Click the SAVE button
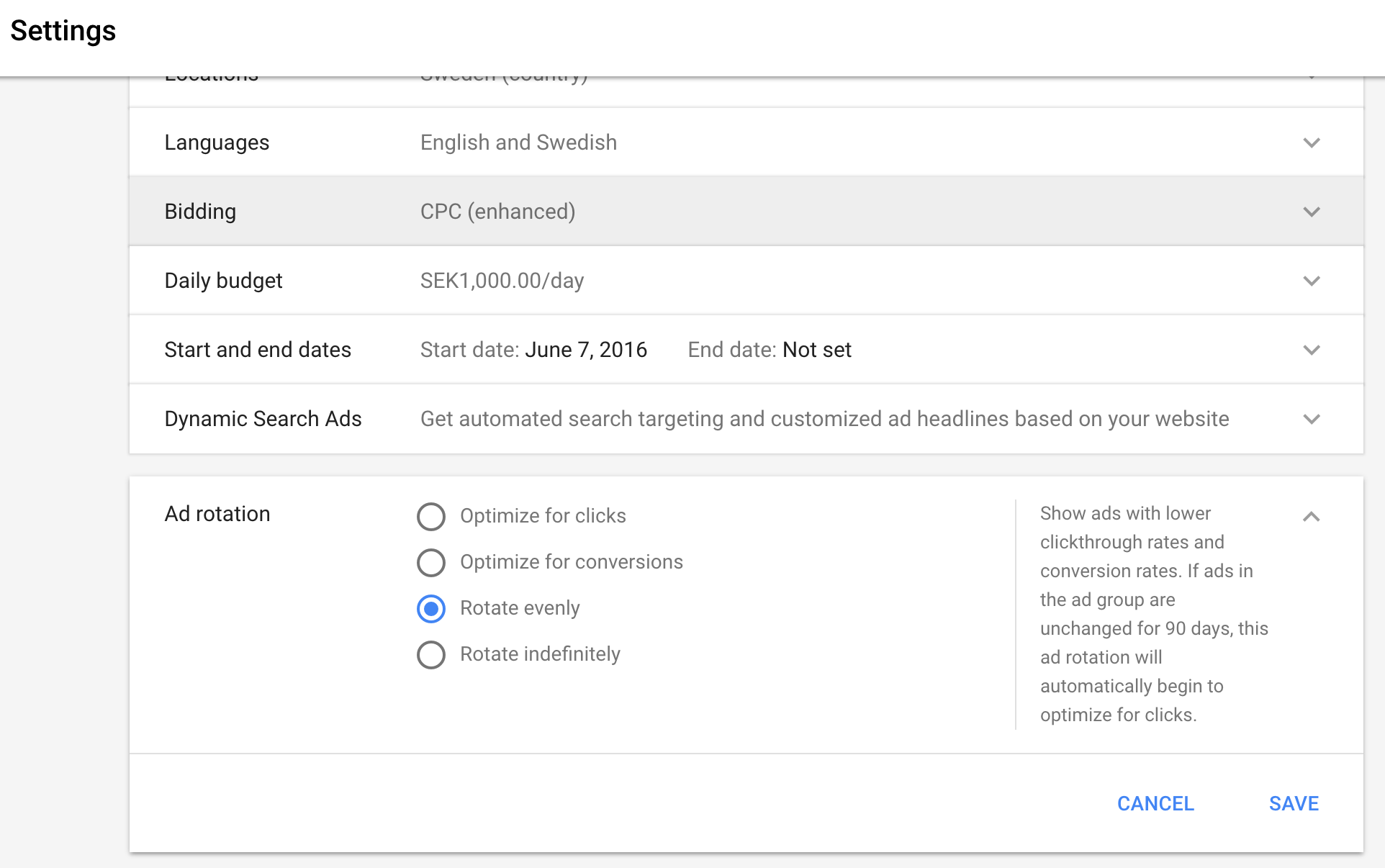Viewport: 1385px width, 868px height. (x=1294, y=803)
